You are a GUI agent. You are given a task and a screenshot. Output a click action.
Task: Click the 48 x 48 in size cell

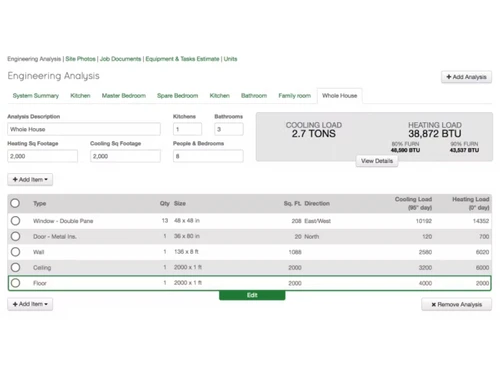coord(187,221)
